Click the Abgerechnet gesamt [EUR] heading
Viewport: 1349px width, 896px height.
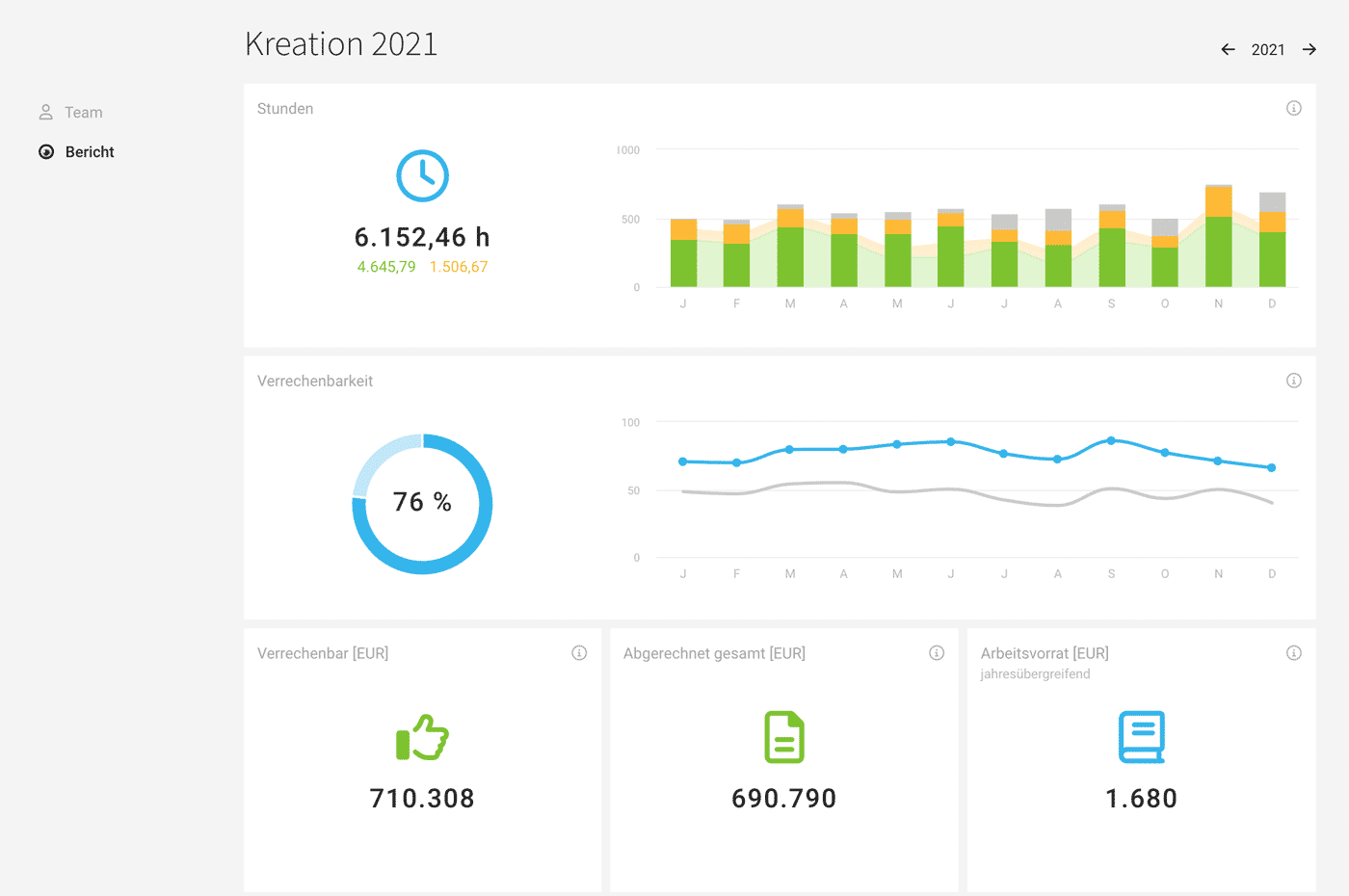[714, 653]
